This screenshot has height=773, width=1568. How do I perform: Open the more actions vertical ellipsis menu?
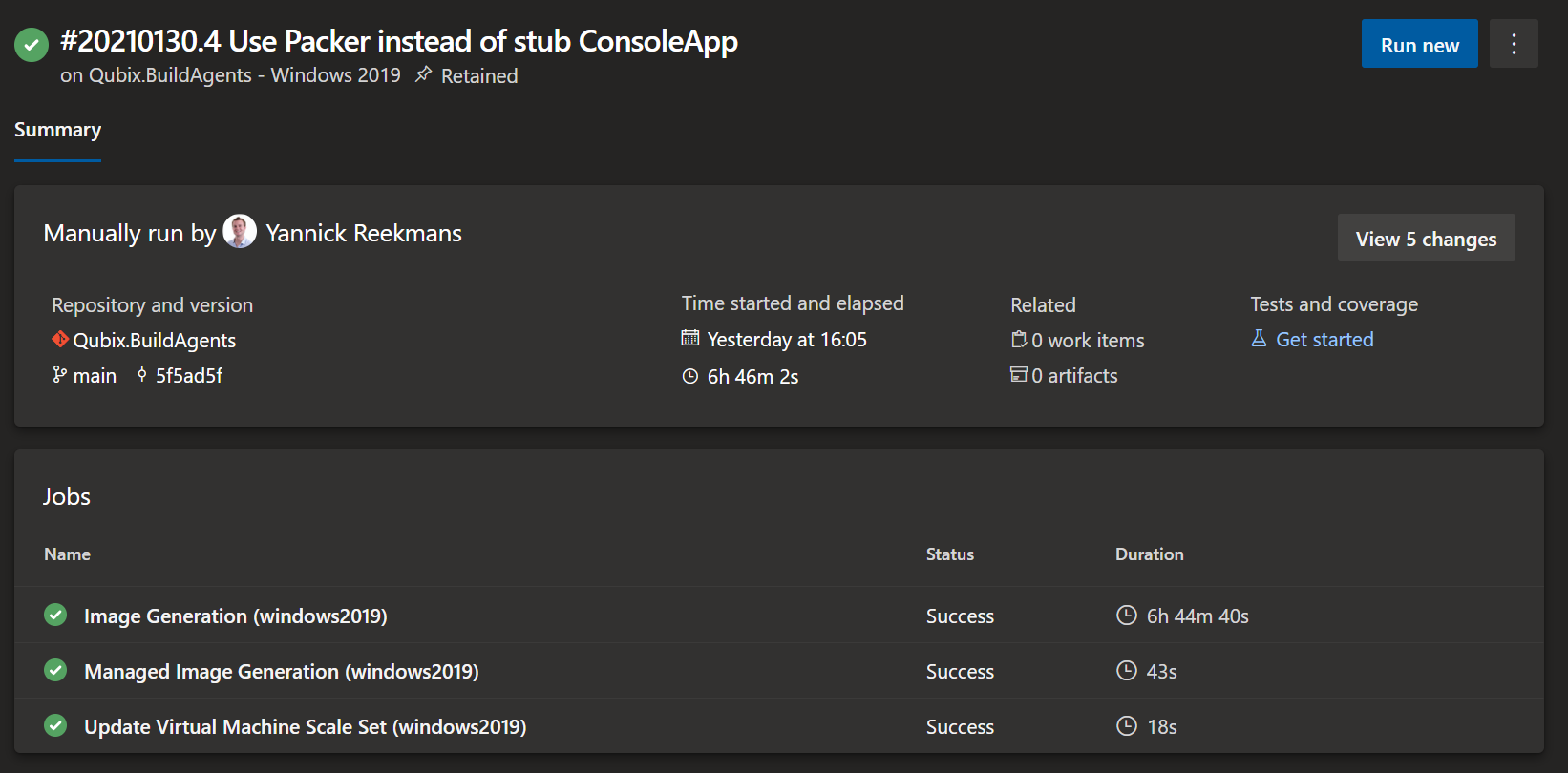[1514, 44]
